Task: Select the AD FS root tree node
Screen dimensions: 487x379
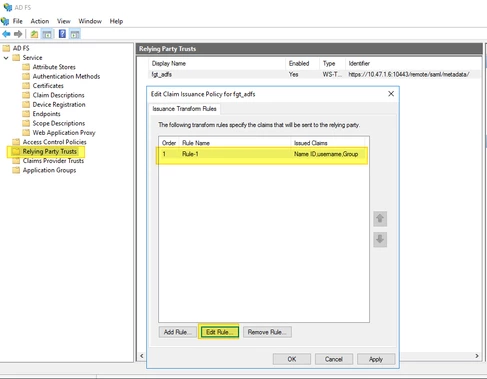Action: click(21, 48)
